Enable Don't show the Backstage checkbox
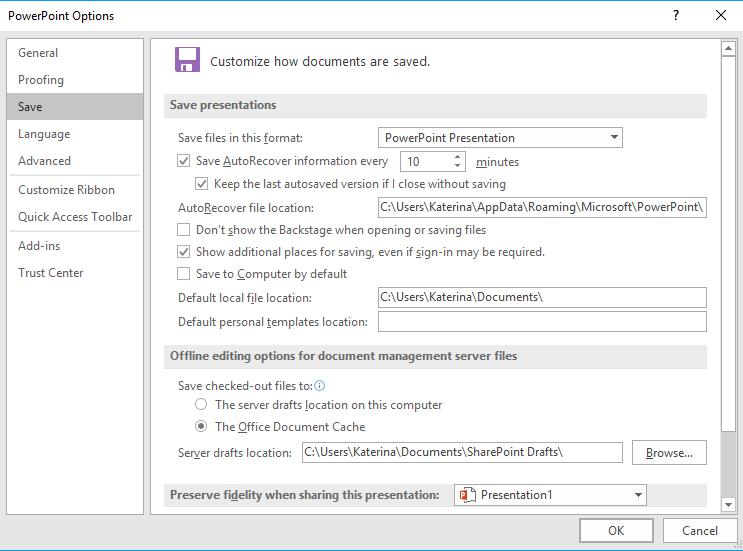Viewport: 743px width, 551px height. coord(183,230)
